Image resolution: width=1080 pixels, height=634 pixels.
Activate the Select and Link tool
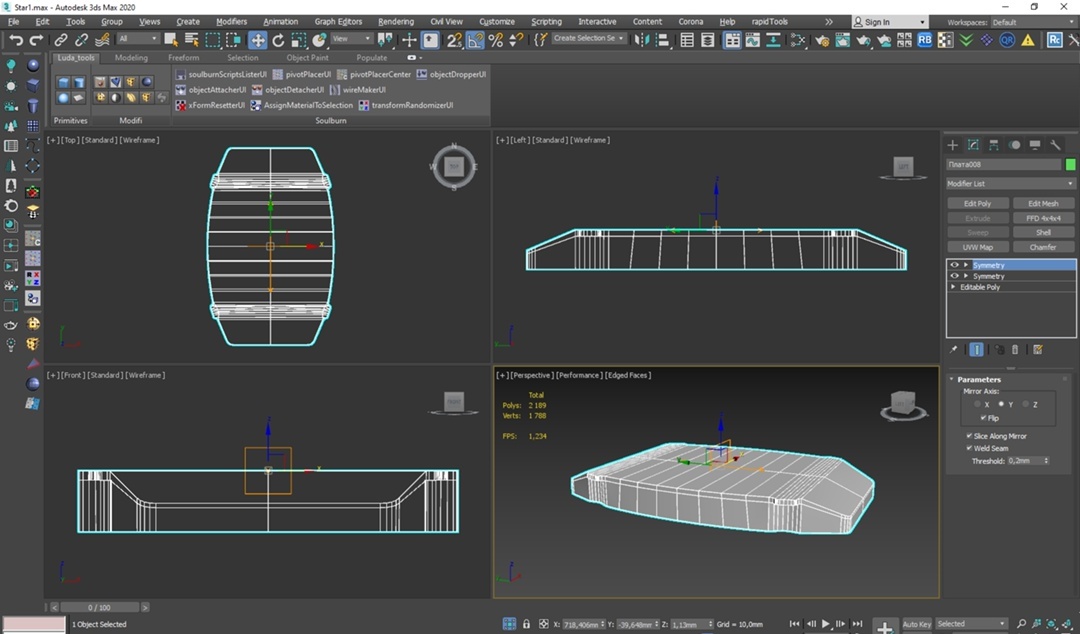[x=61, y=40]
